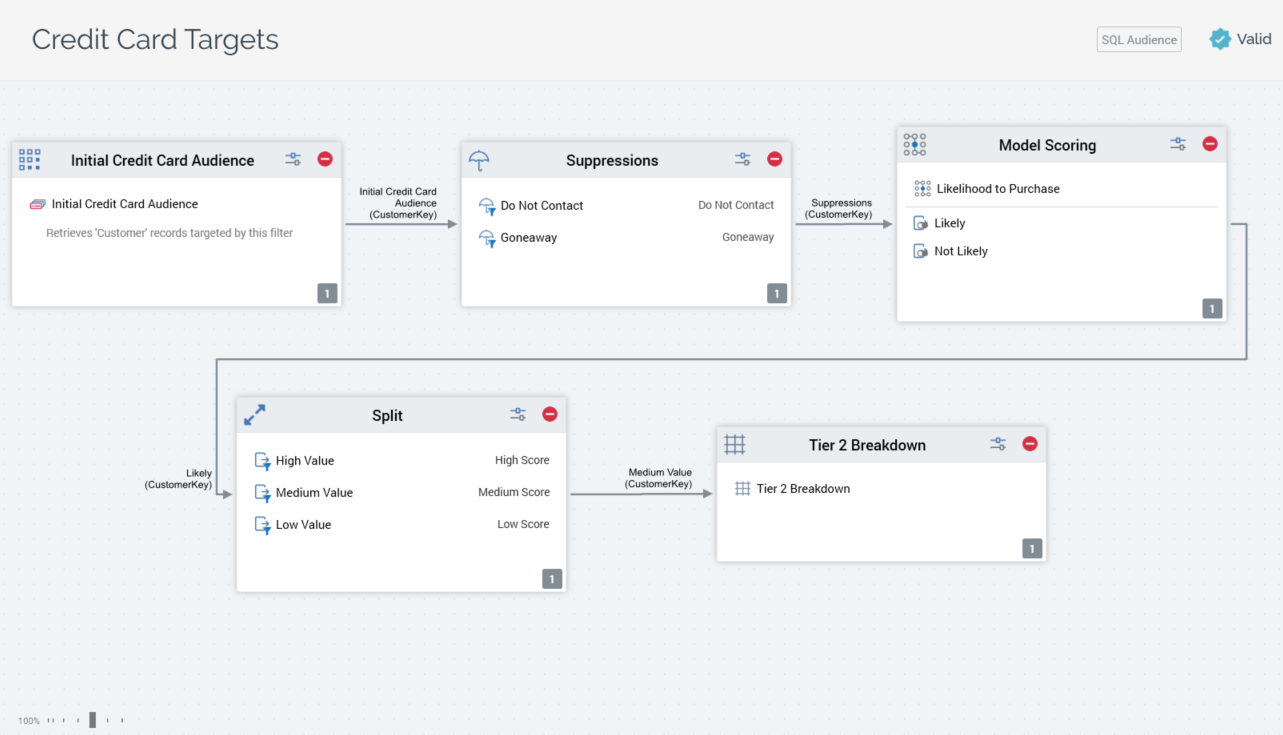
Task: Click the count badge on Split block
Action: click(x=552, y=579)
